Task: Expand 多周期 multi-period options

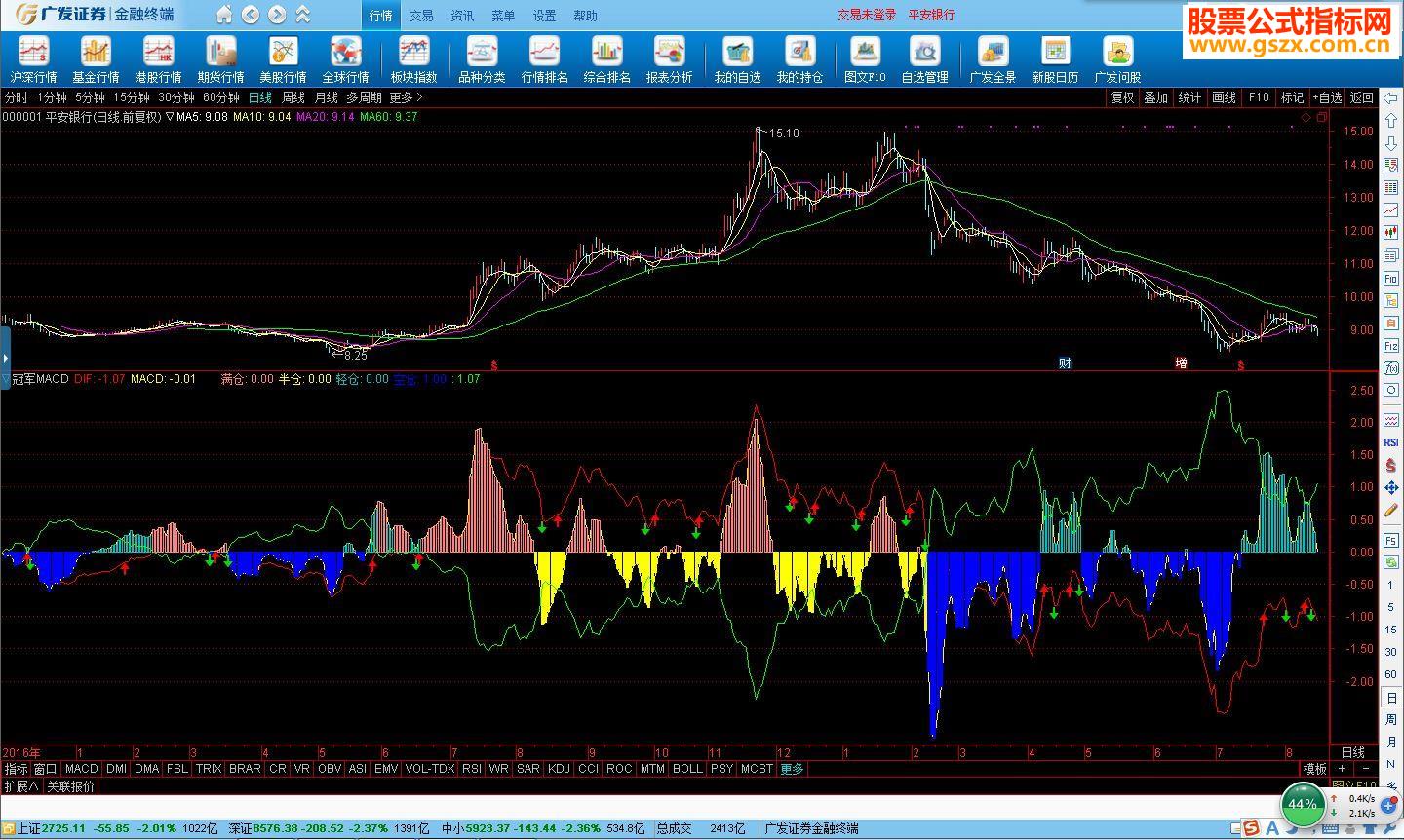Action: coord(364,97)
